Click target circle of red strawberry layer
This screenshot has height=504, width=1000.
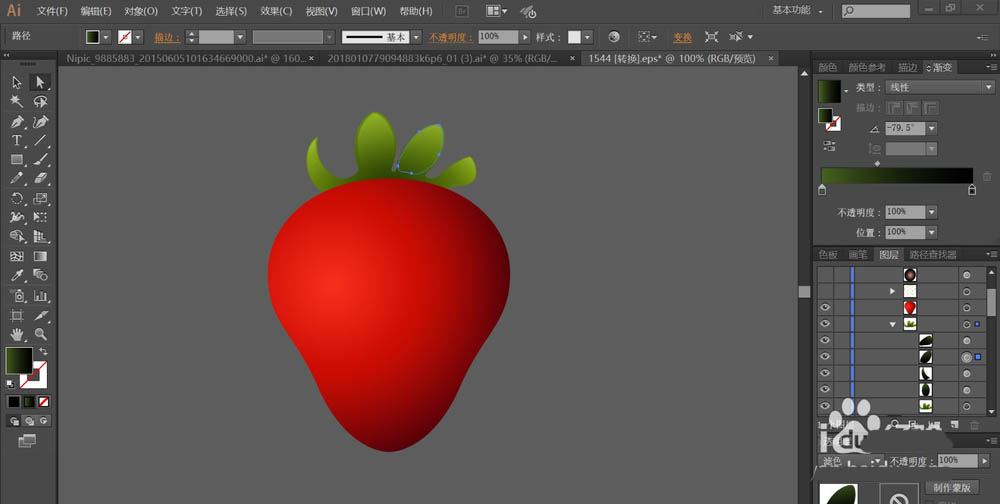pos(967,308)
